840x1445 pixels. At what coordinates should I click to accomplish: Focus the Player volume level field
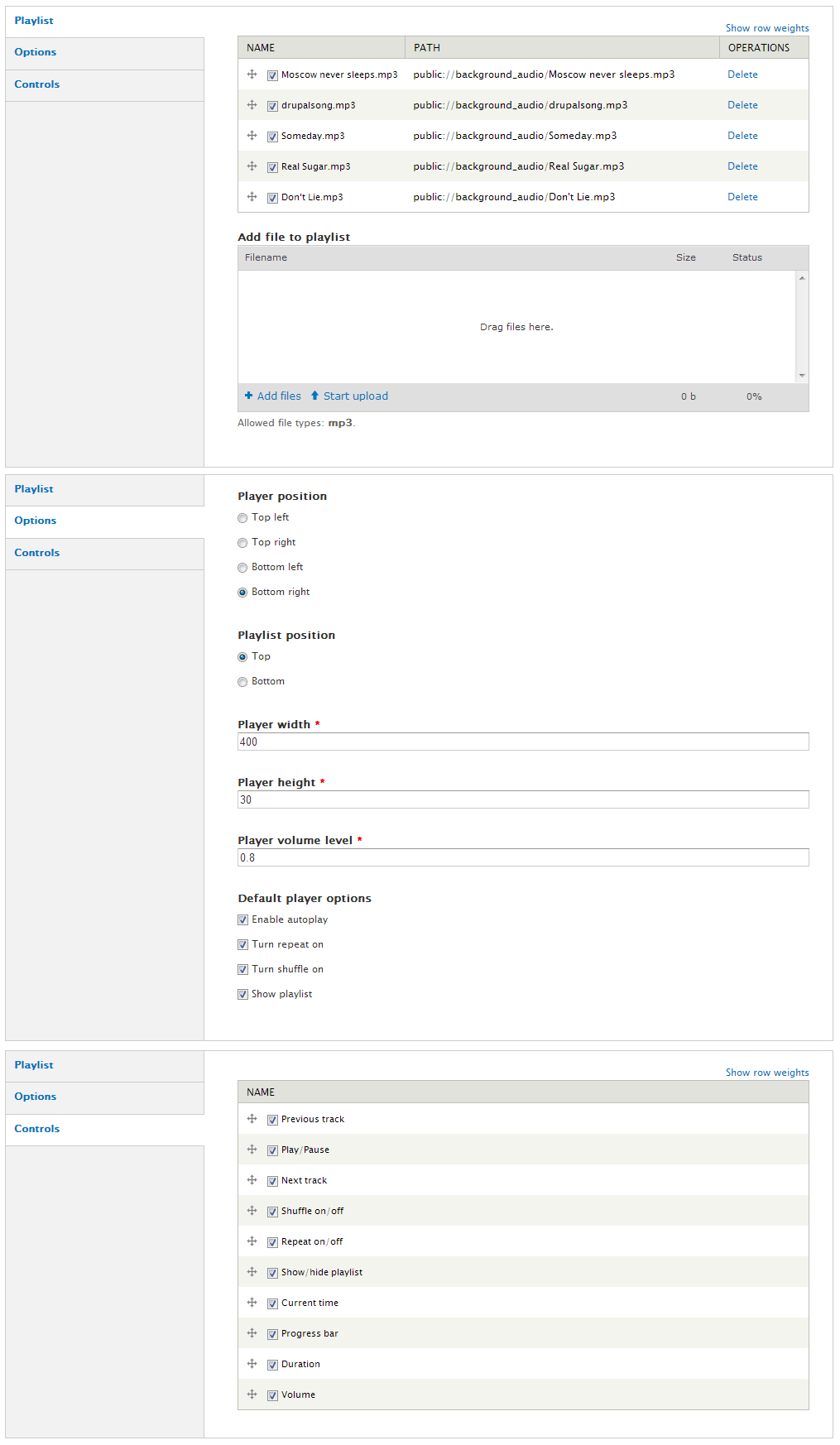click(523, 857)
